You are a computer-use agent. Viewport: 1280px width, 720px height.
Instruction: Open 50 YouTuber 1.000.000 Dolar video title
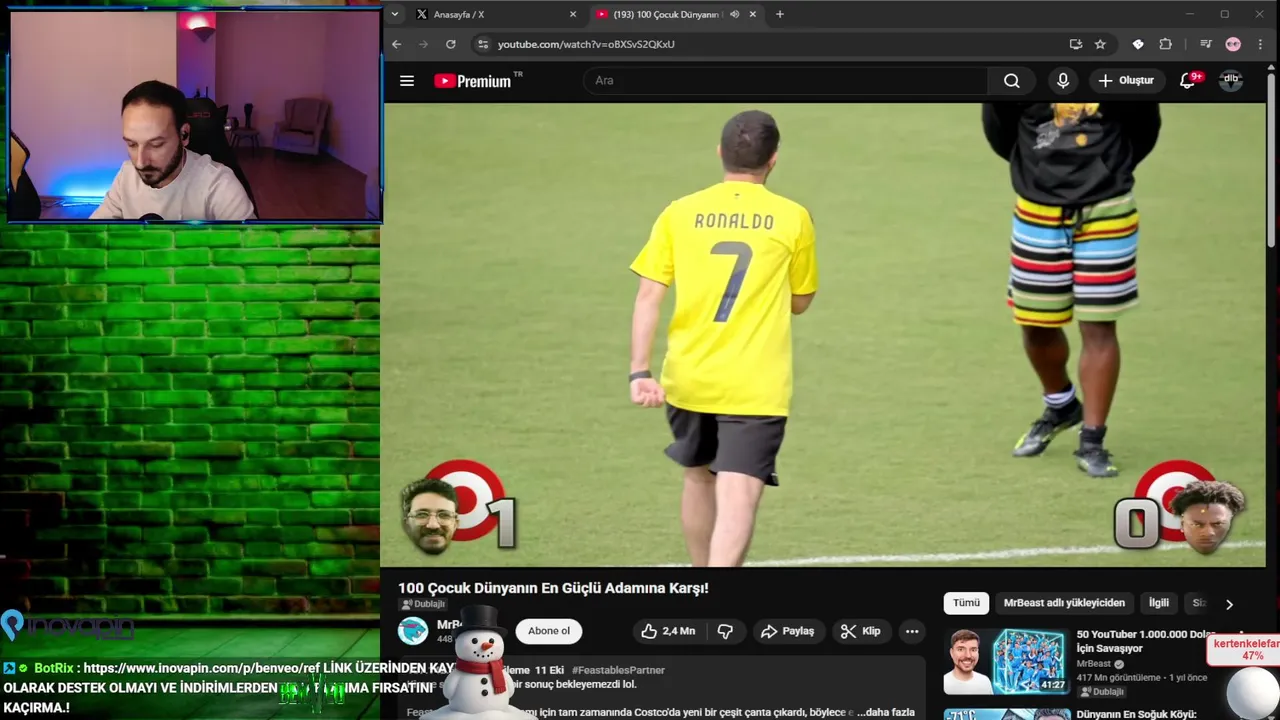[1145, 641]
